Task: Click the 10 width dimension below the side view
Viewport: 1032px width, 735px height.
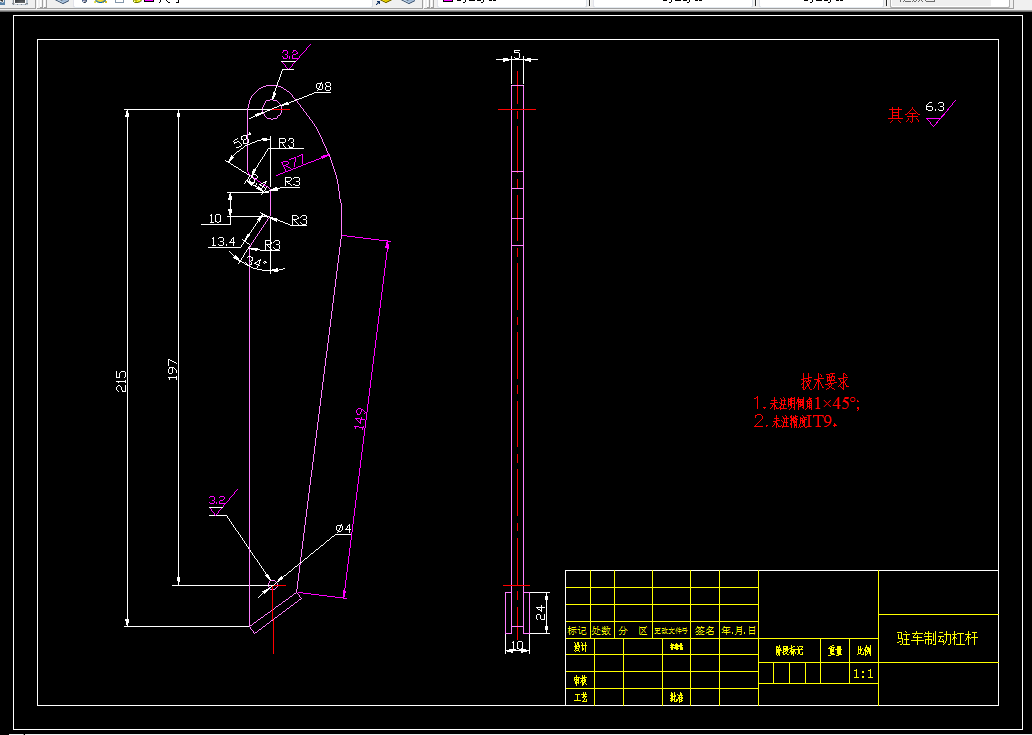Action: [517, 646]
